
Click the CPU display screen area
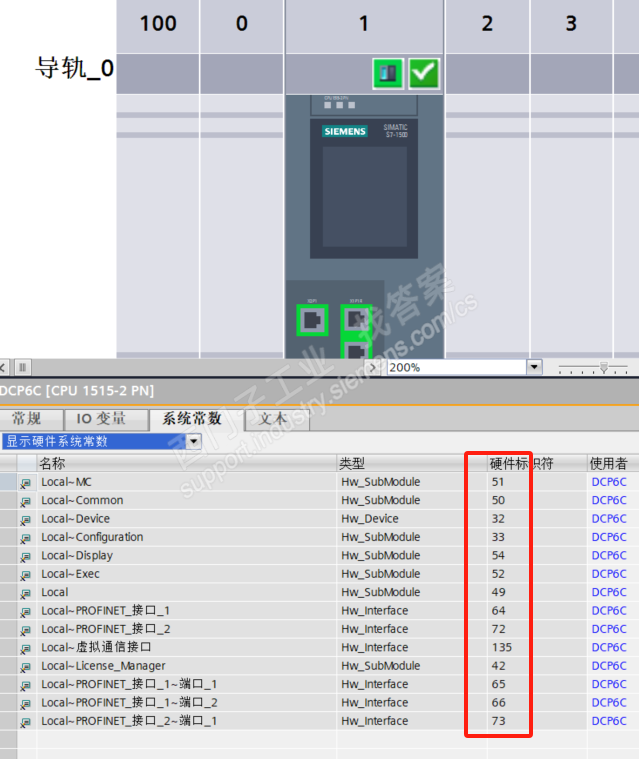[365, 197]
